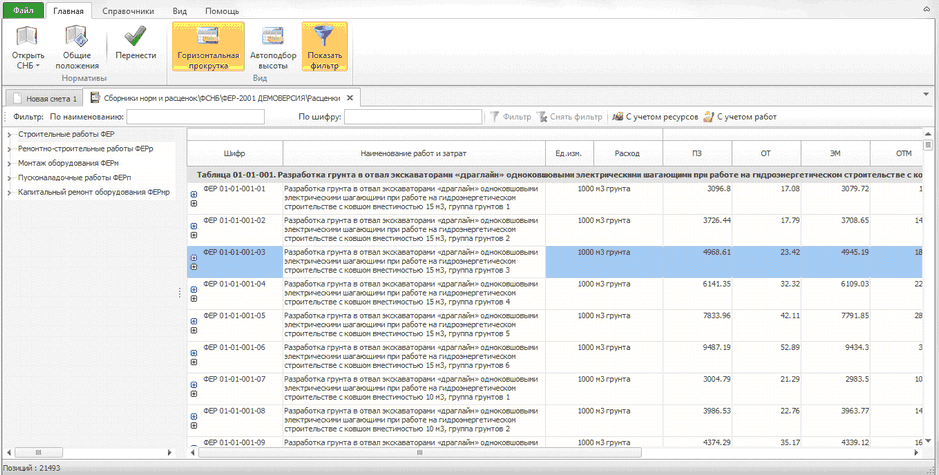
Task: Click the ПЗ column header
Action: click(697, 153)
